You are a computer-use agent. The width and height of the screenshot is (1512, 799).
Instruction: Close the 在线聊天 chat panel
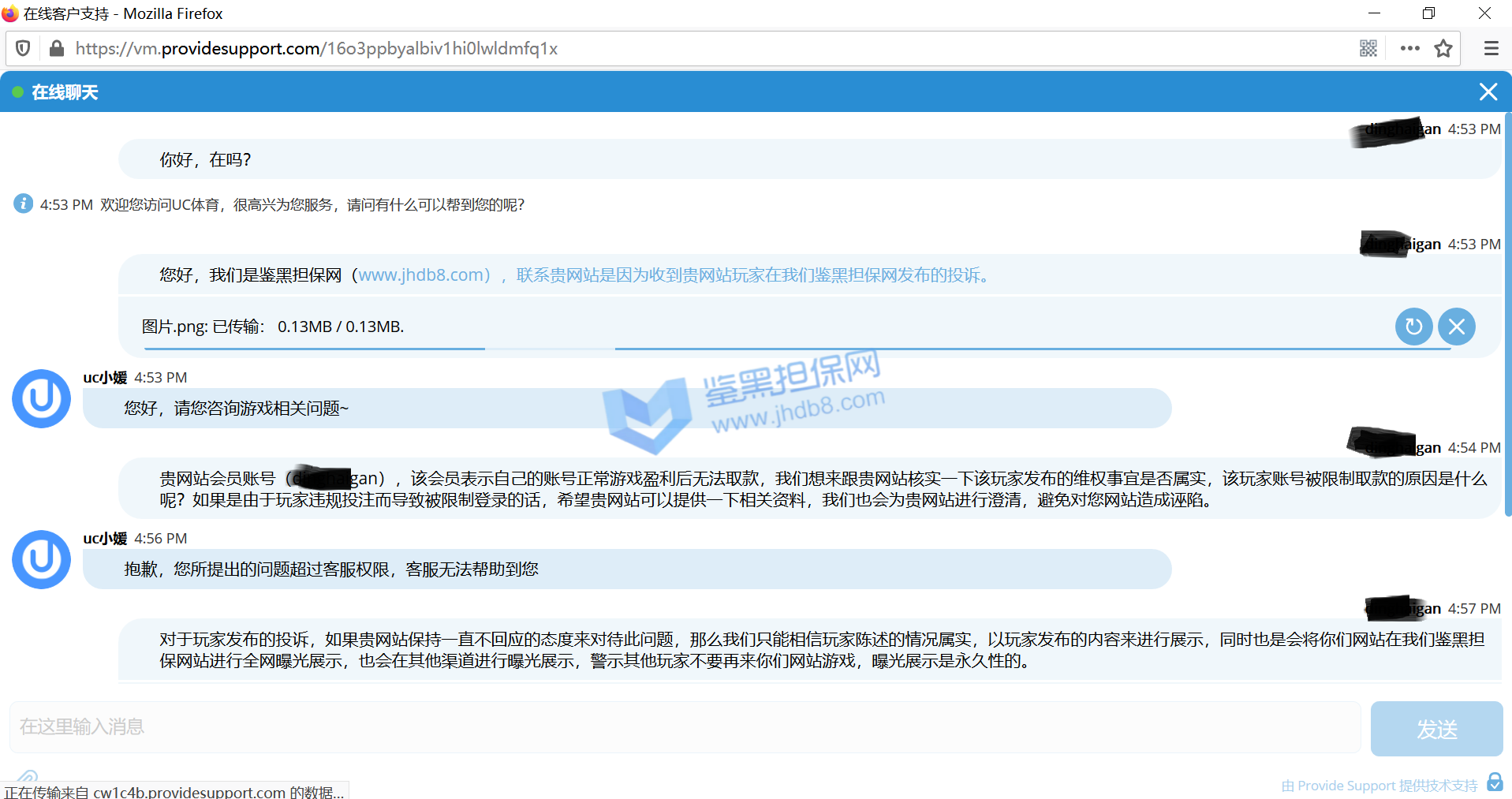coord(1488,92)
